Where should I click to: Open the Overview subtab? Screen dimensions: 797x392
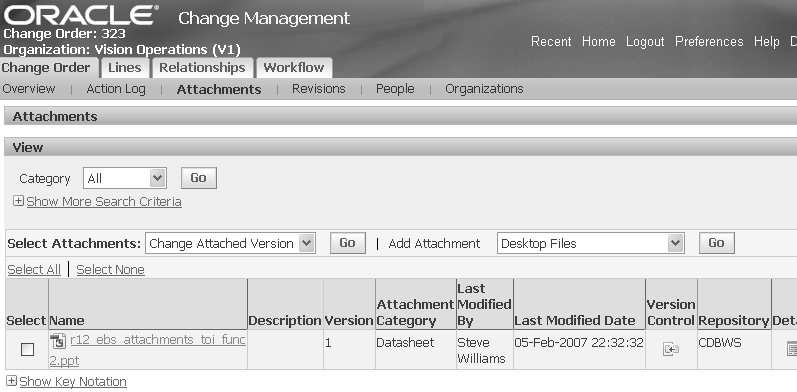click(28, 89)
